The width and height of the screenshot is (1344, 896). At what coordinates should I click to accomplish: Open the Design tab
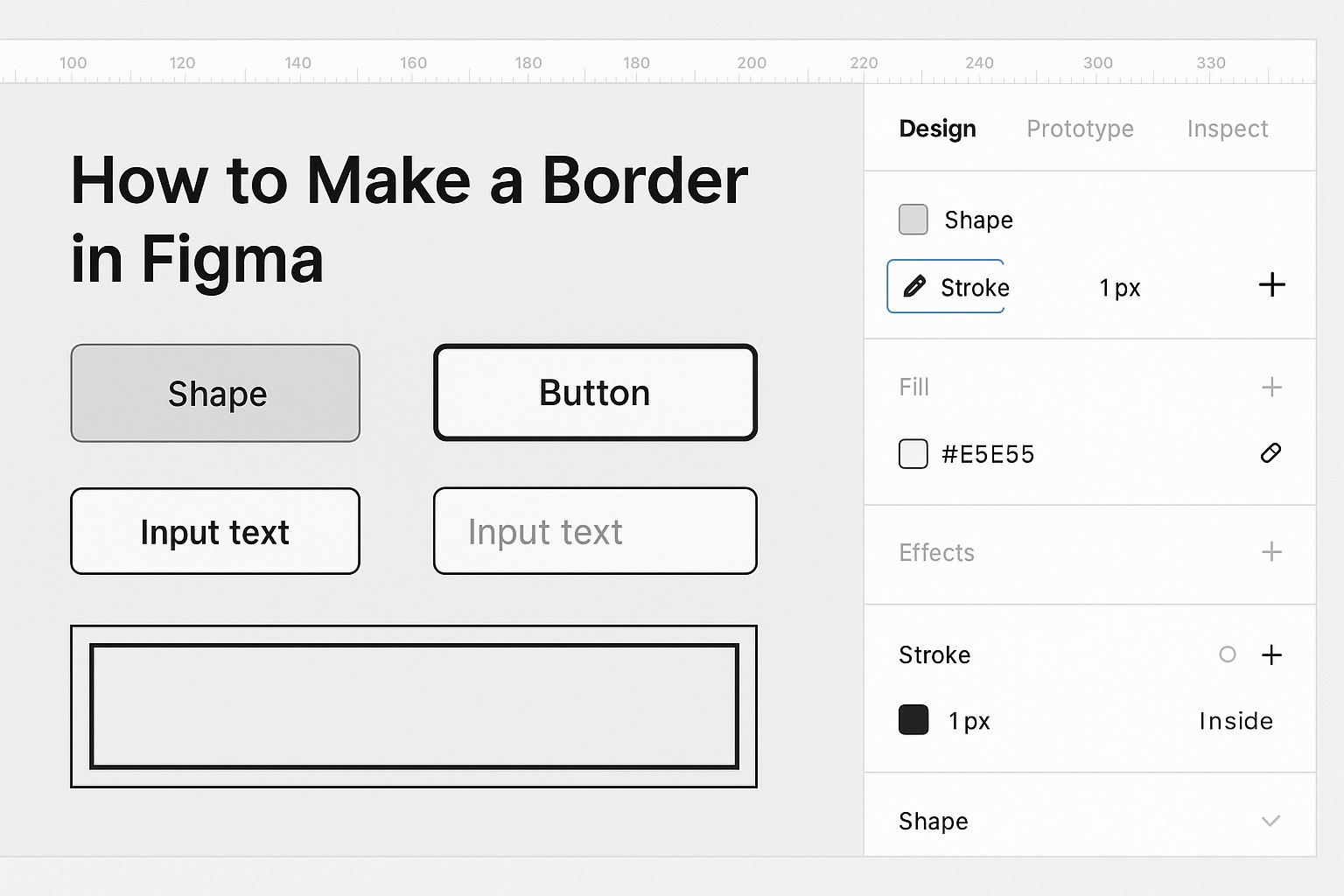937,129
